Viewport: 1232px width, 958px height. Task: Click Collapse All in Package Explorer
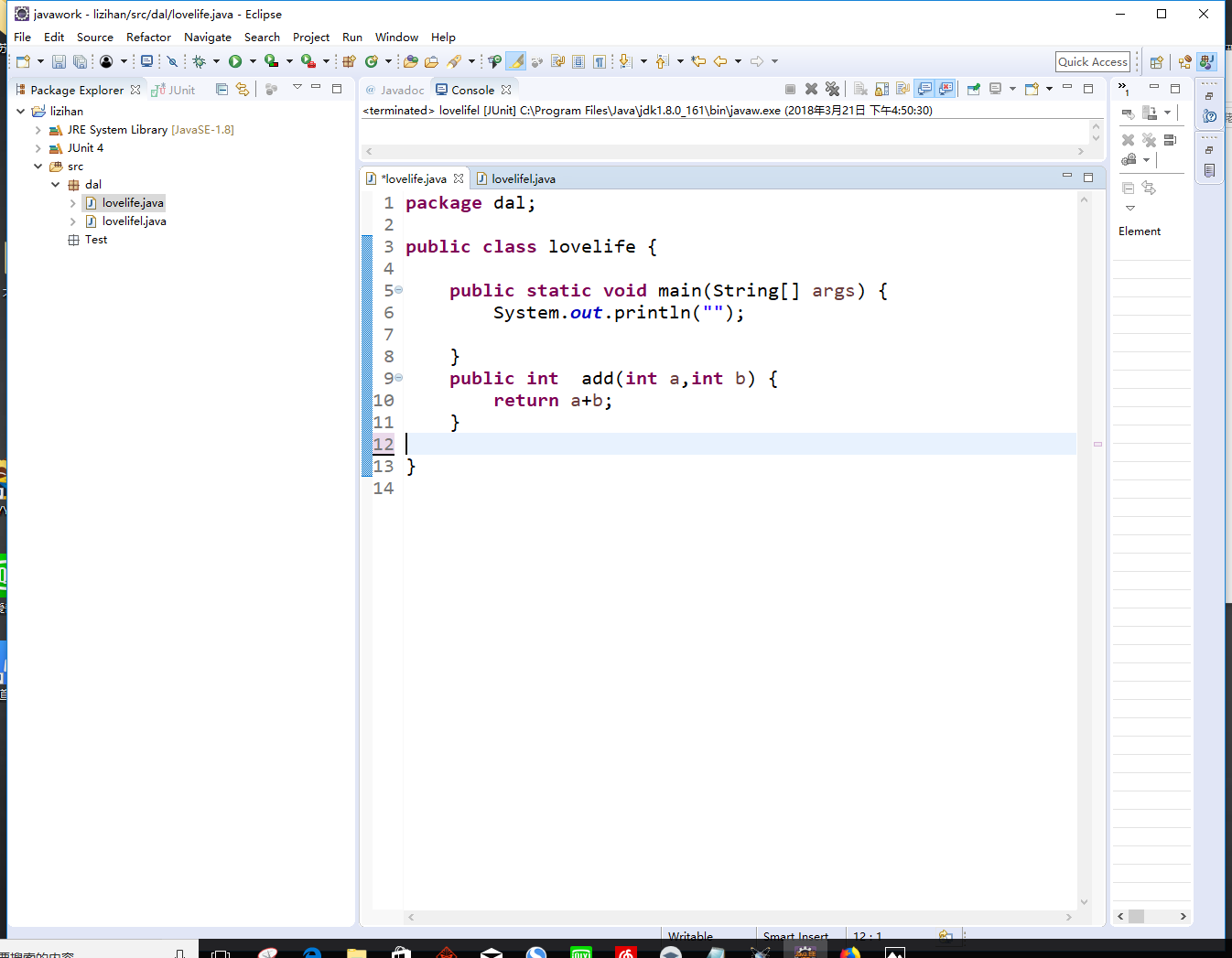coord(222,89)
